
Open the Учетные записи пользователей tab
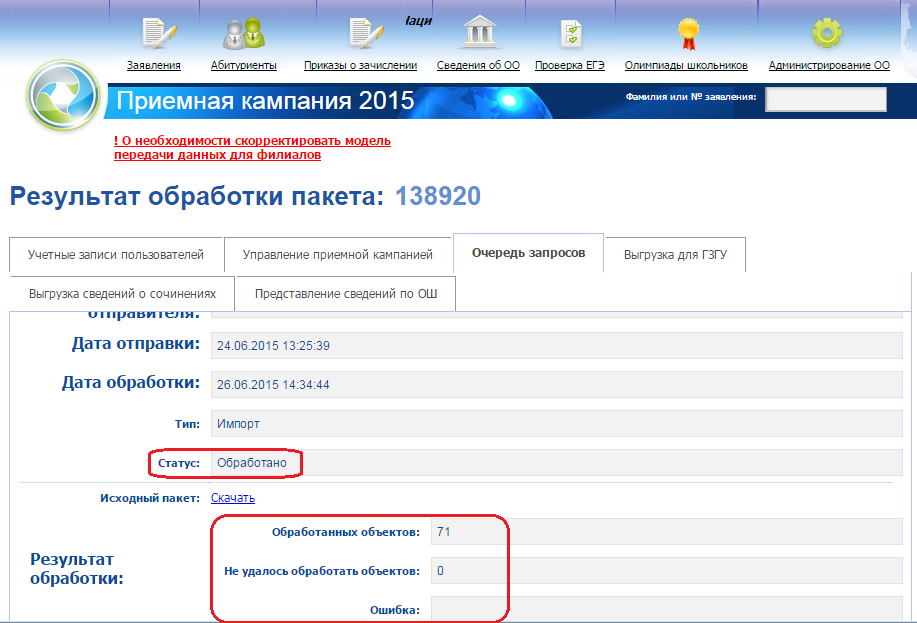pyautogui.click(x=115, y=255)
